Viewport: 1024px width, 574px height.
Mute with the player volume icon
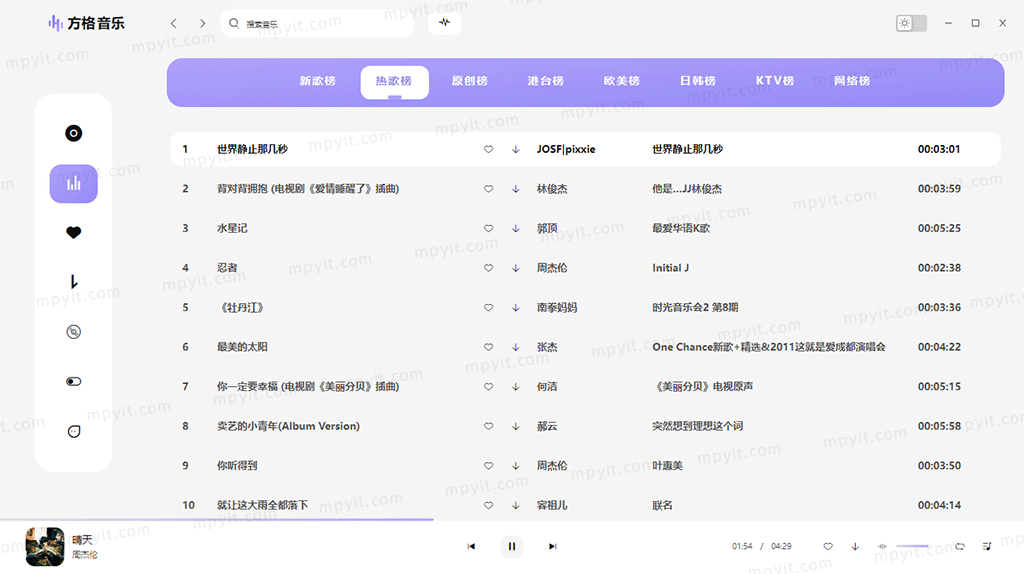pos(882,547)
